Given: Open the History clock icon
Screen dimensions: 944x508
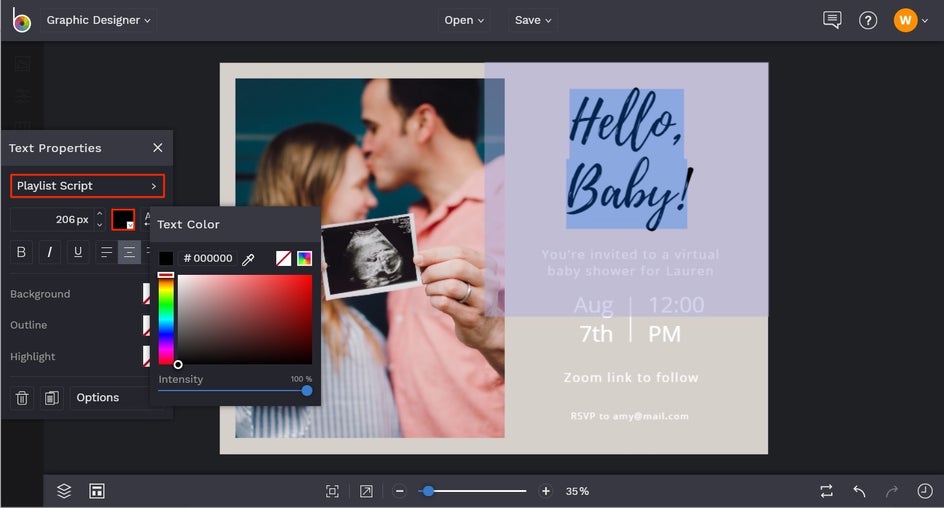Looking at the screenshot, I should point(925,491).
